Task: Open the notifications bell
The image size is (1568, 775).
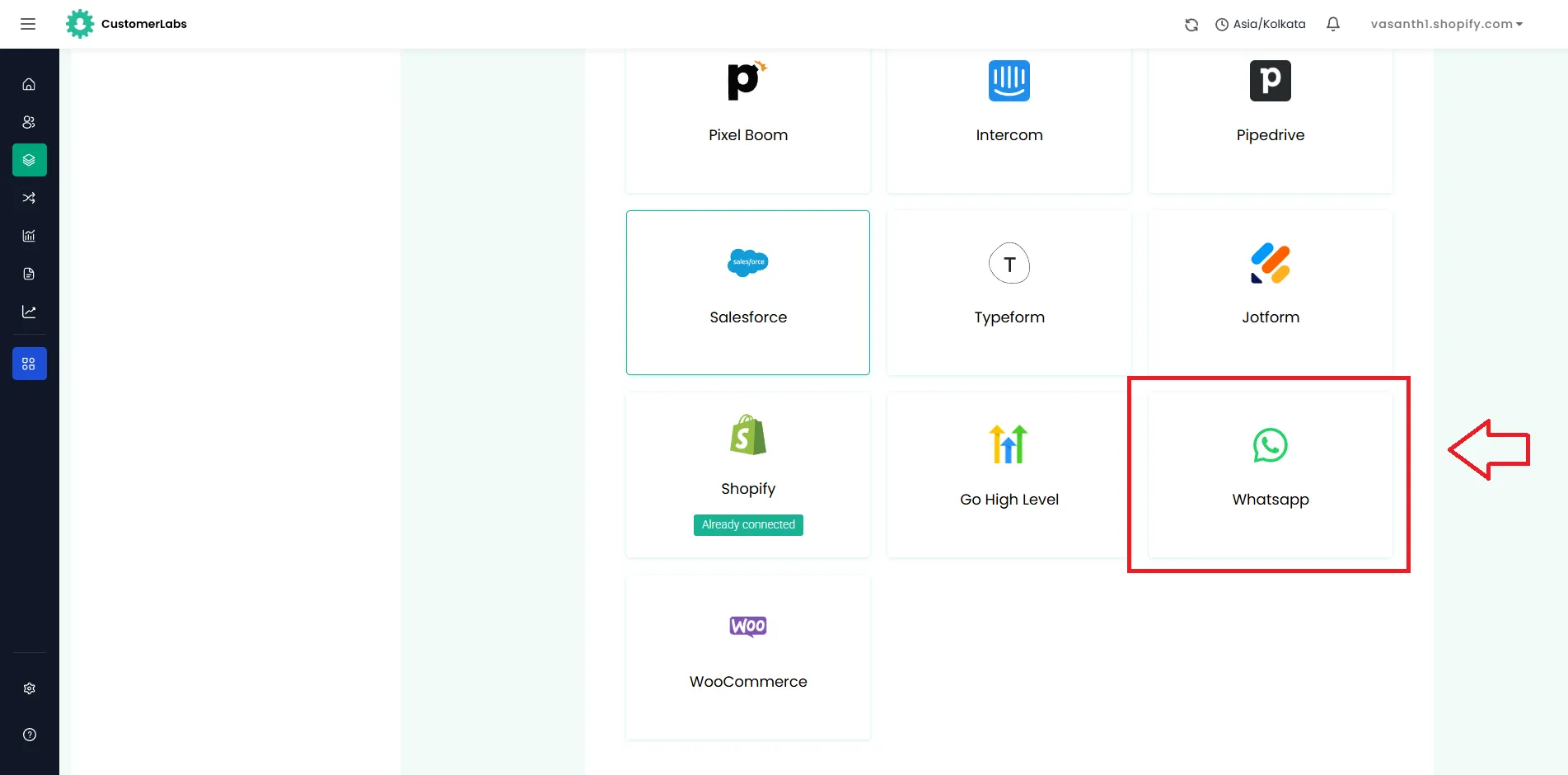Action: click(x=1333, y=24)
